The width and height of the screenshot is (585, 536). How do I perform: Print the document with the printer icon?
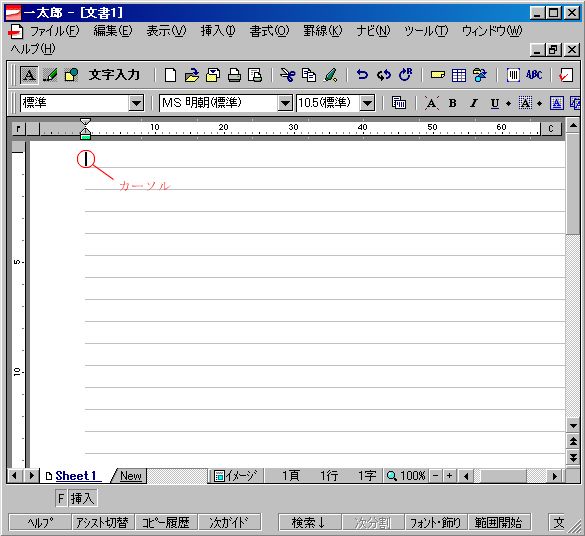point(234,75)
